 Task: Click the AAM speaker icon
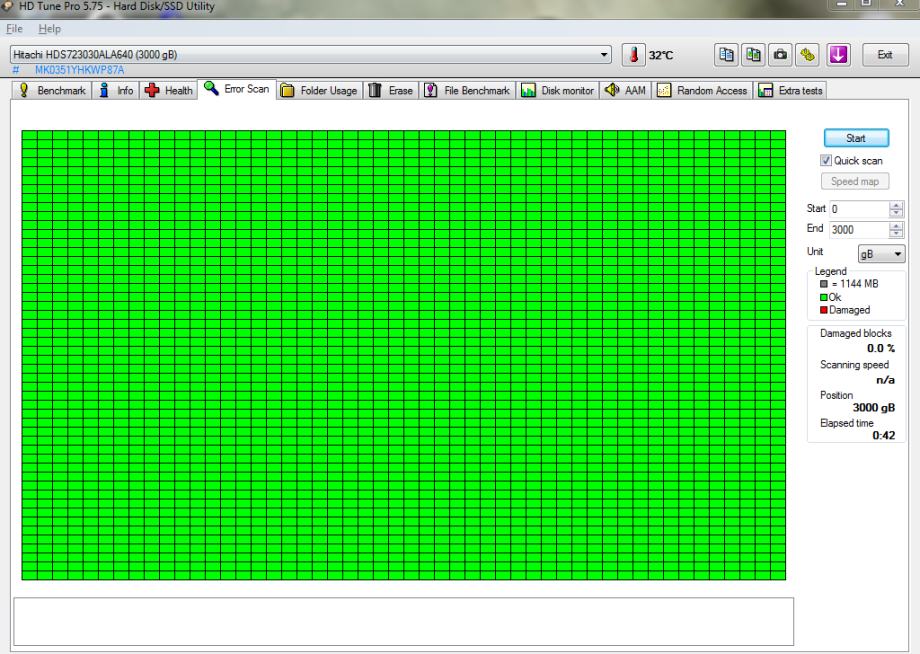612,90
